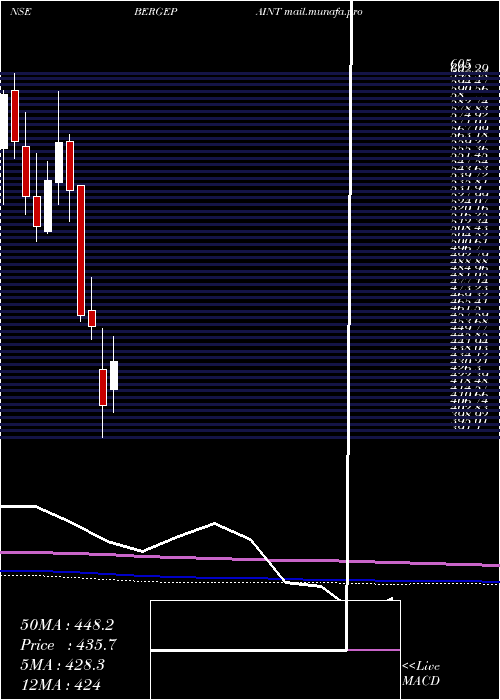Select the BERGEP ticker text
The image size is (500, 700).
tap(156, 12)
